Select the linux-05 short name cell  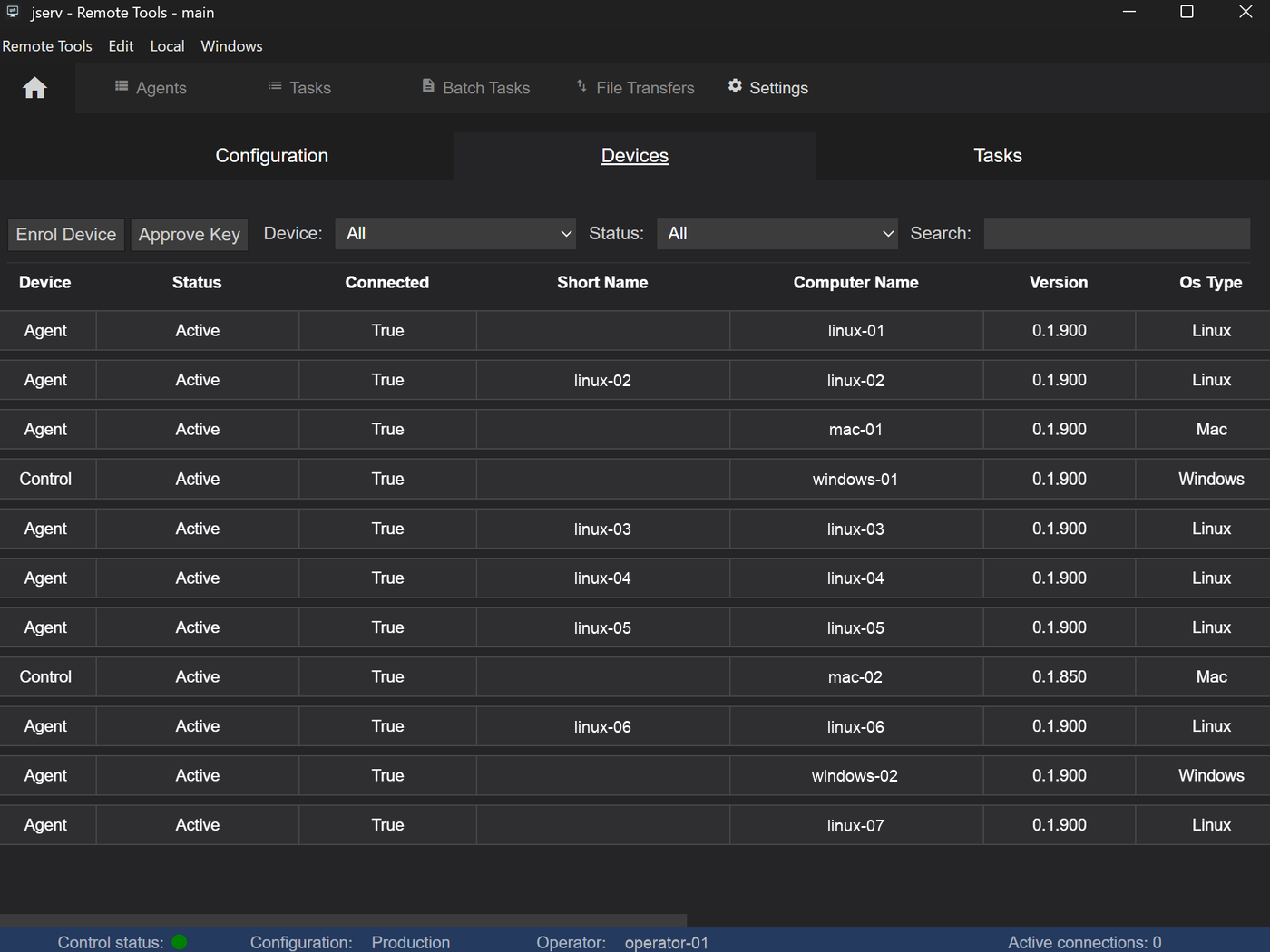tap(602, 627)
